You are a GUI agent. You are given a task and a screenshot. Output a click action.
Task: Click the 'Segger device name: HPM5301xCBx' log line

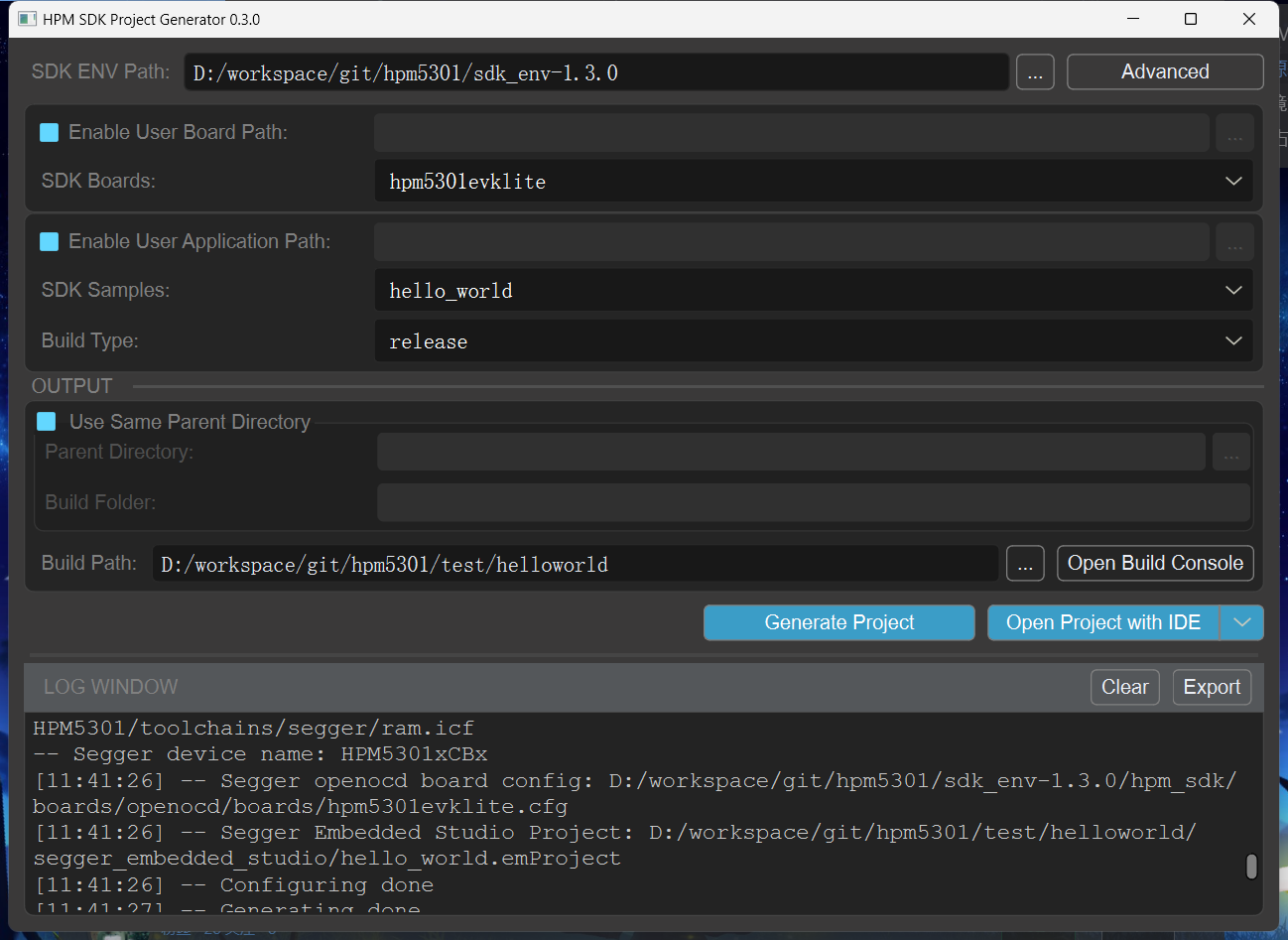click(x=260, y=754)
